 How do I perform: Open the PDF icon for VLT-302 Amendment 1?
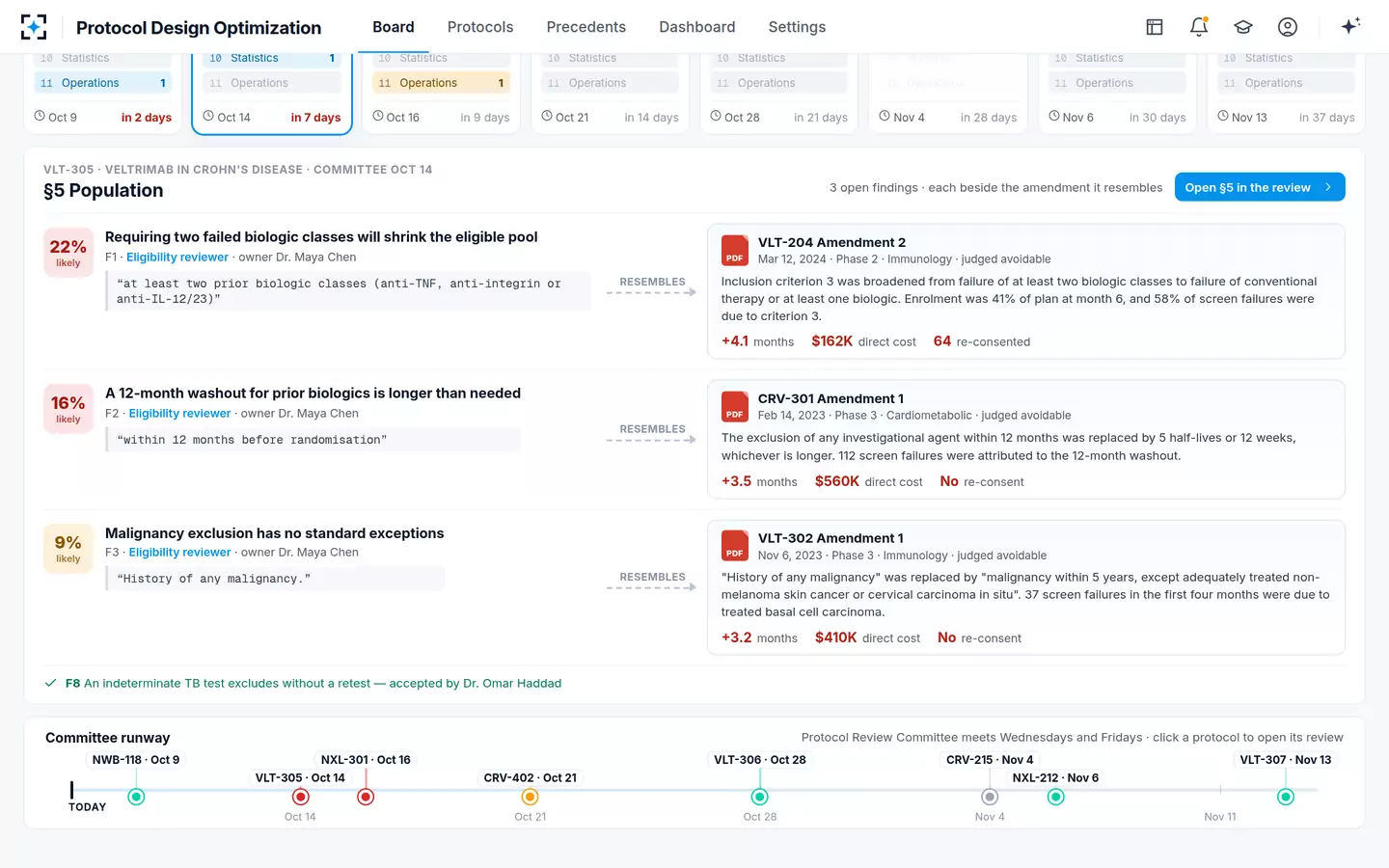pos(735,547)
